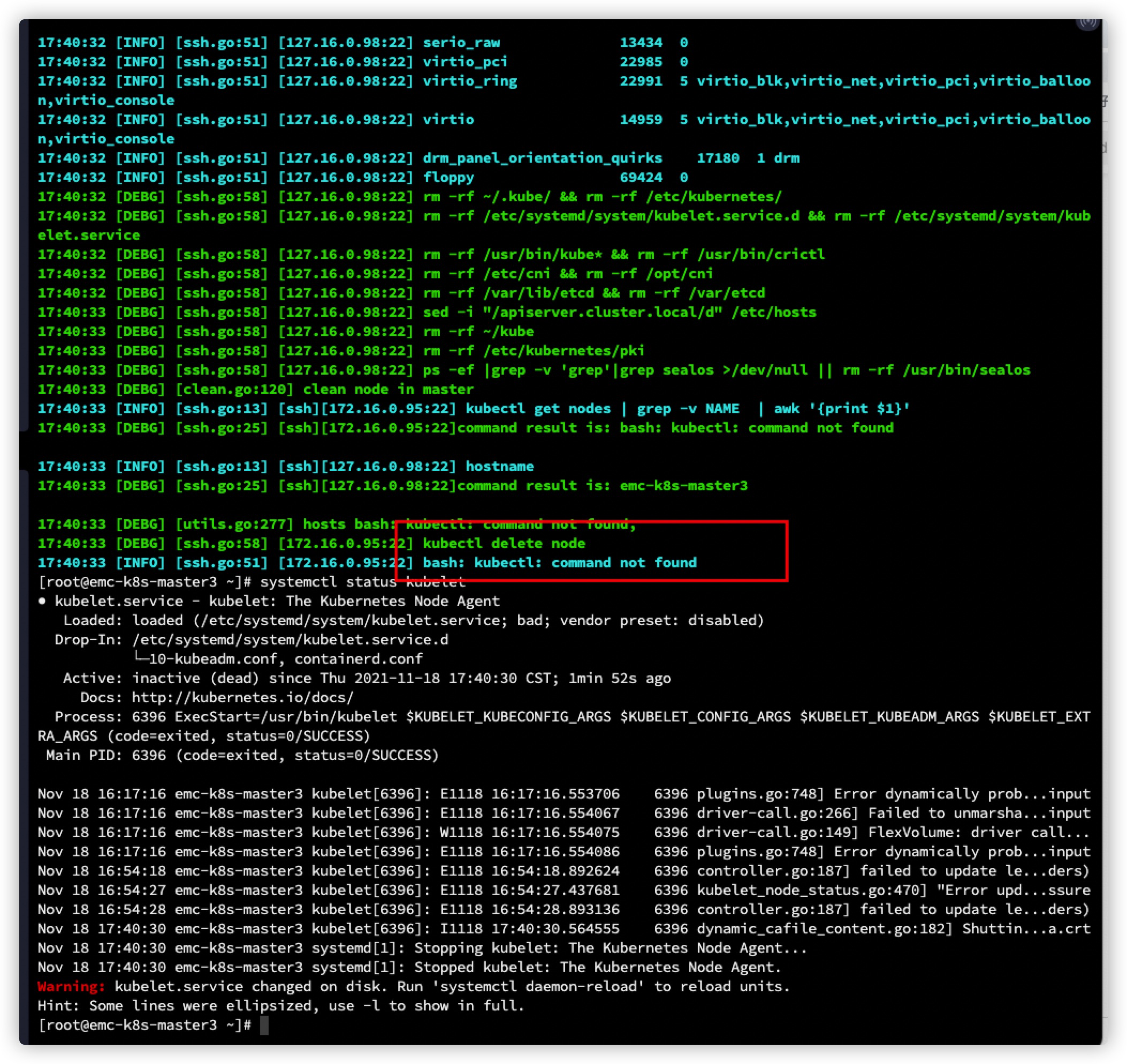
Task: Click the red 'Warning:' label
Action: coord(72,987)
